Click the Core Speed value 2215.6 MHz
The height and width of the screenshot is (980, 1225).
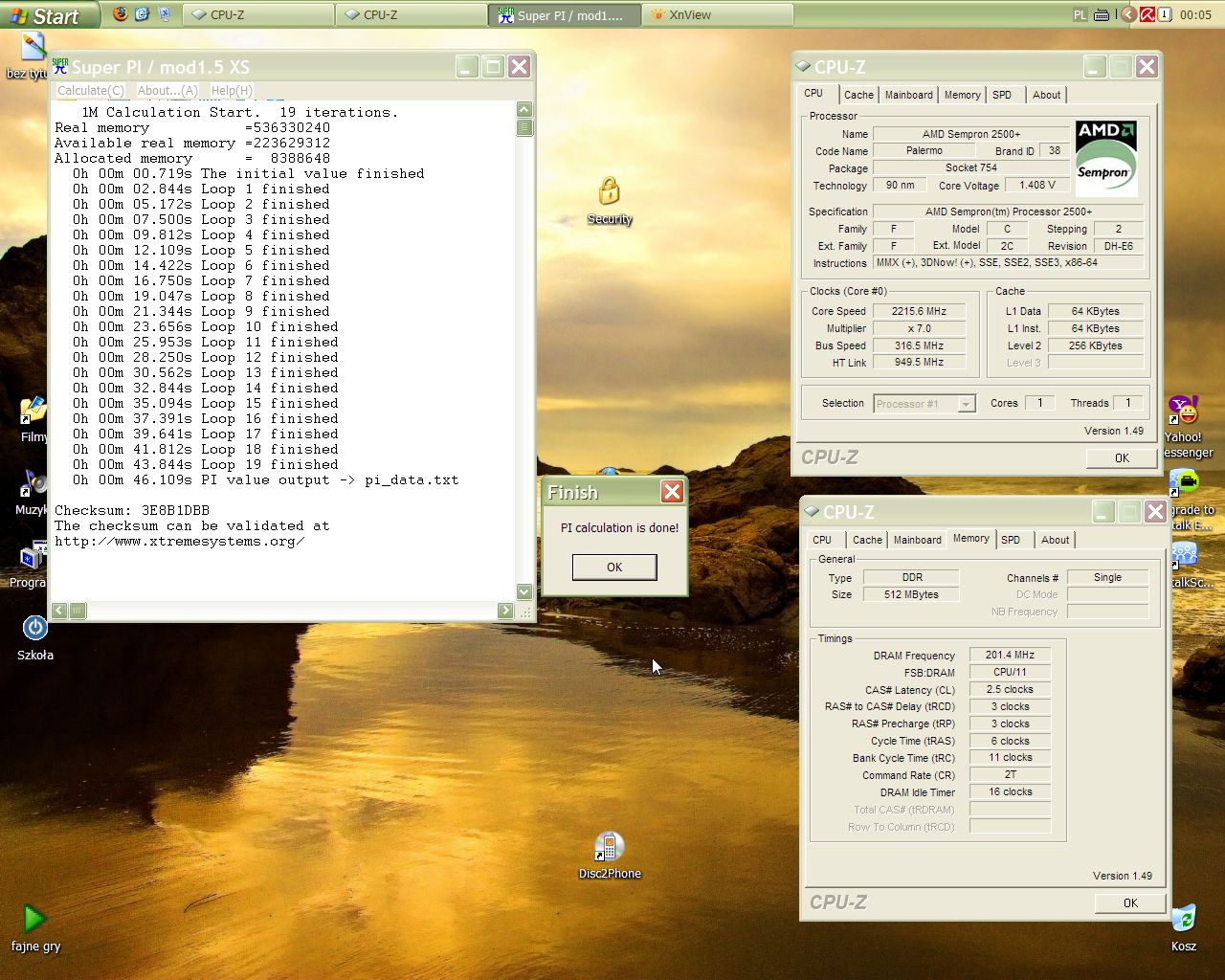click(919, 311)
